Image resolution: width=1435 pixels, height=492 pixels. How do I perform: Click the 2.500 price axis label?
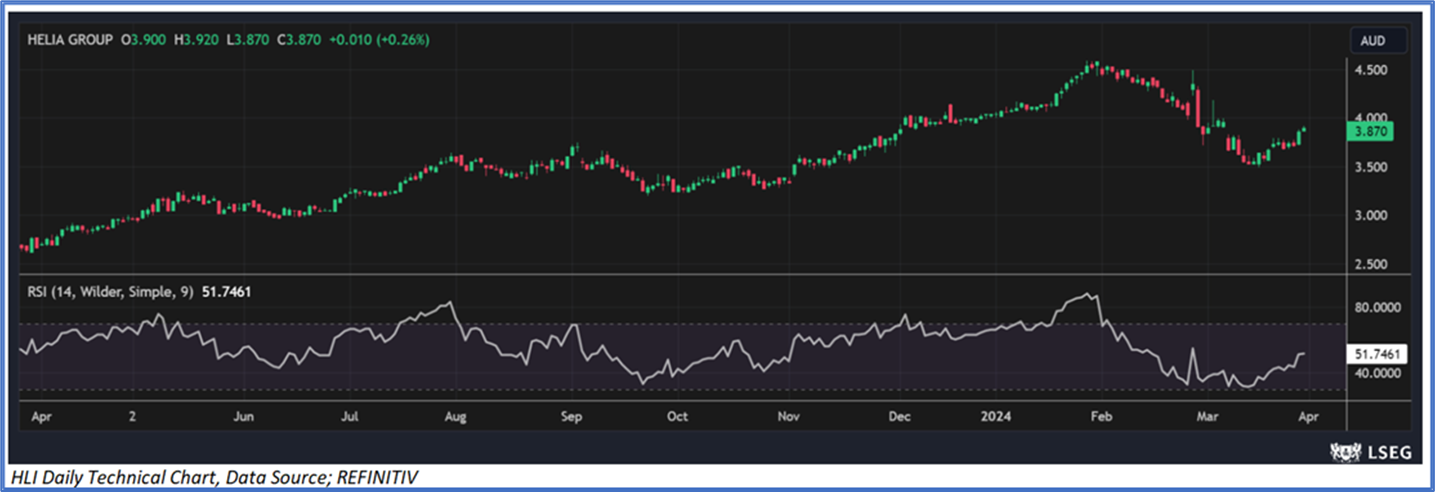tap(1371, 264)
